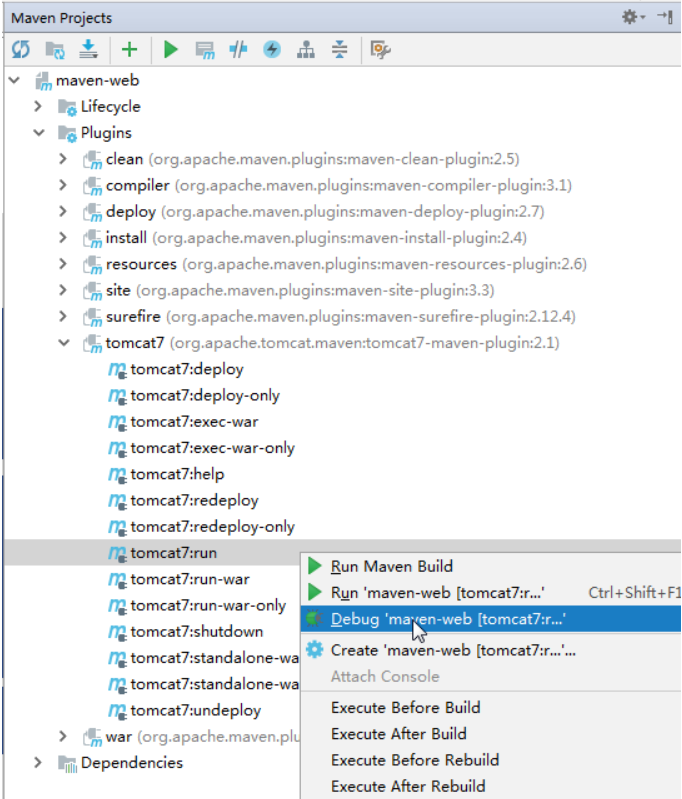
Task: Choose Debug 'maven-web [tomcat7:r...' menu entry
Action: pos(491,619)
